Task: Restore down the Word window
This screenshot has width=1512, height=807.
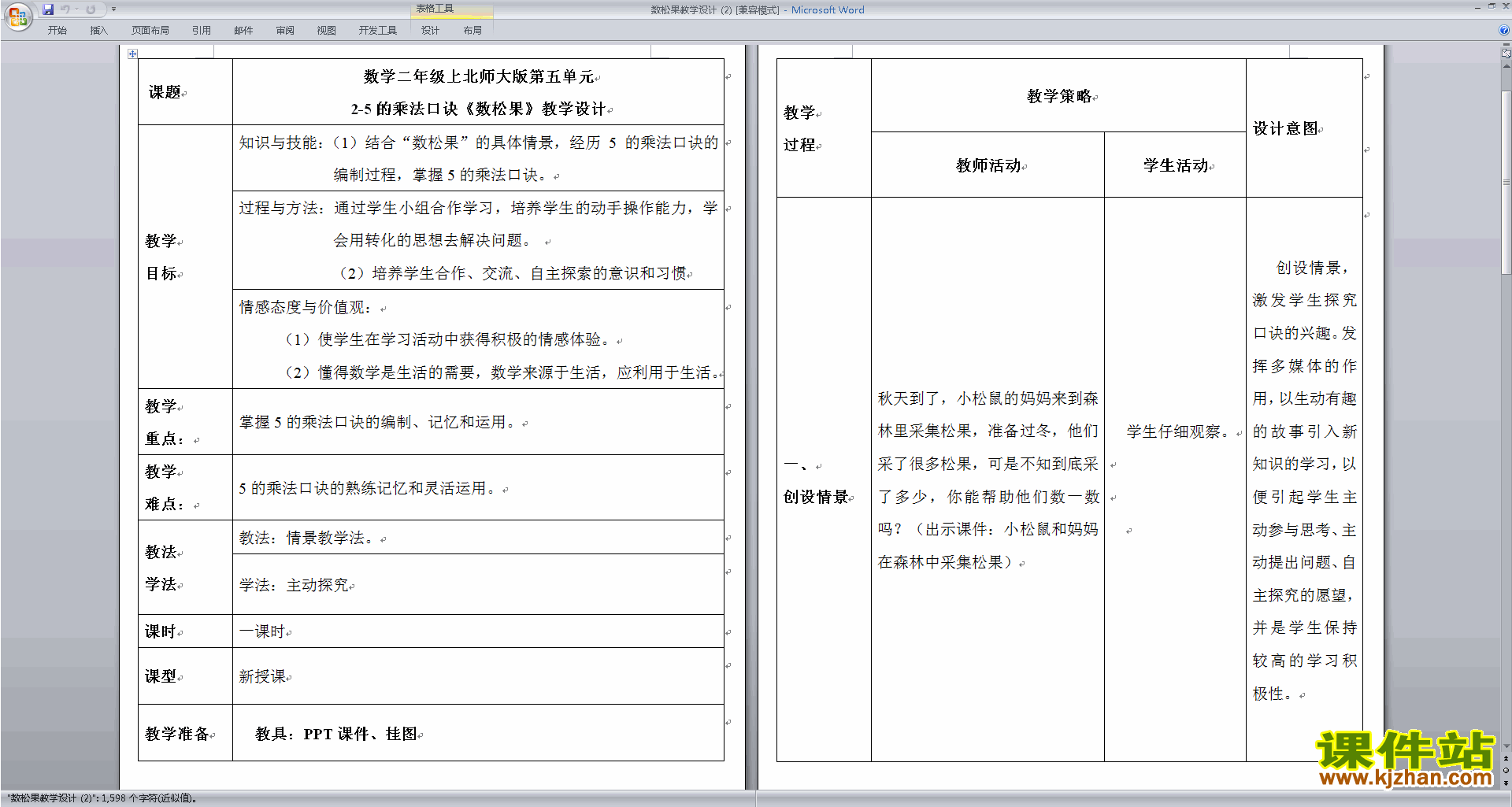Action: click(1492, 6)
